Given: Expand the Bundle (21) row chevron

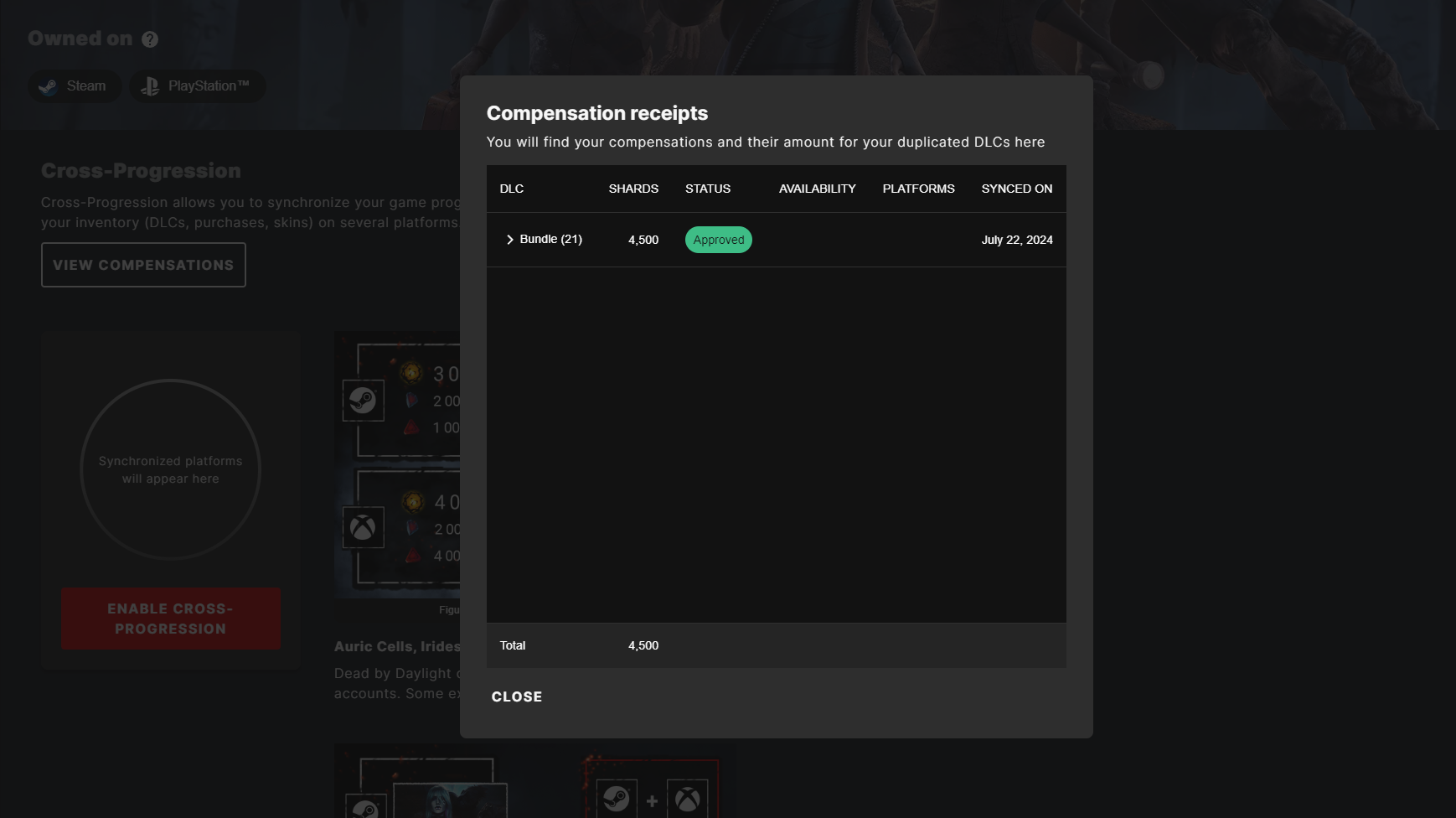Looking at the screenshot, I should coord(509,240).
